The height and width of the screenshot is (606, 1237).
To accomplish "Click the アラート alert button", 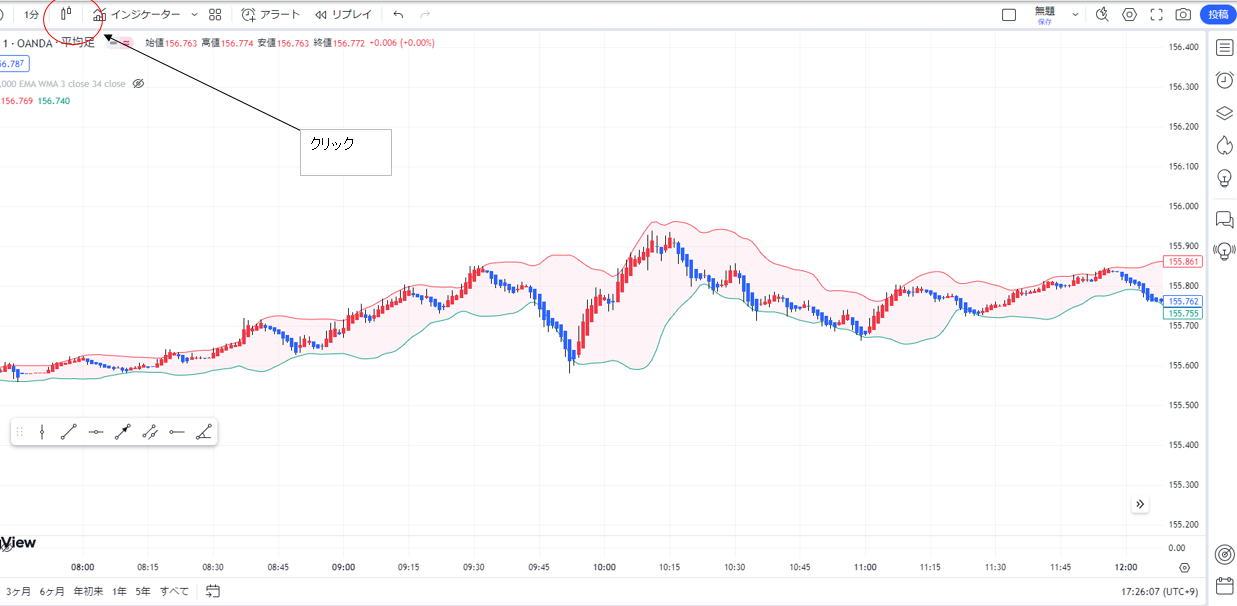I will pos(270,15).
